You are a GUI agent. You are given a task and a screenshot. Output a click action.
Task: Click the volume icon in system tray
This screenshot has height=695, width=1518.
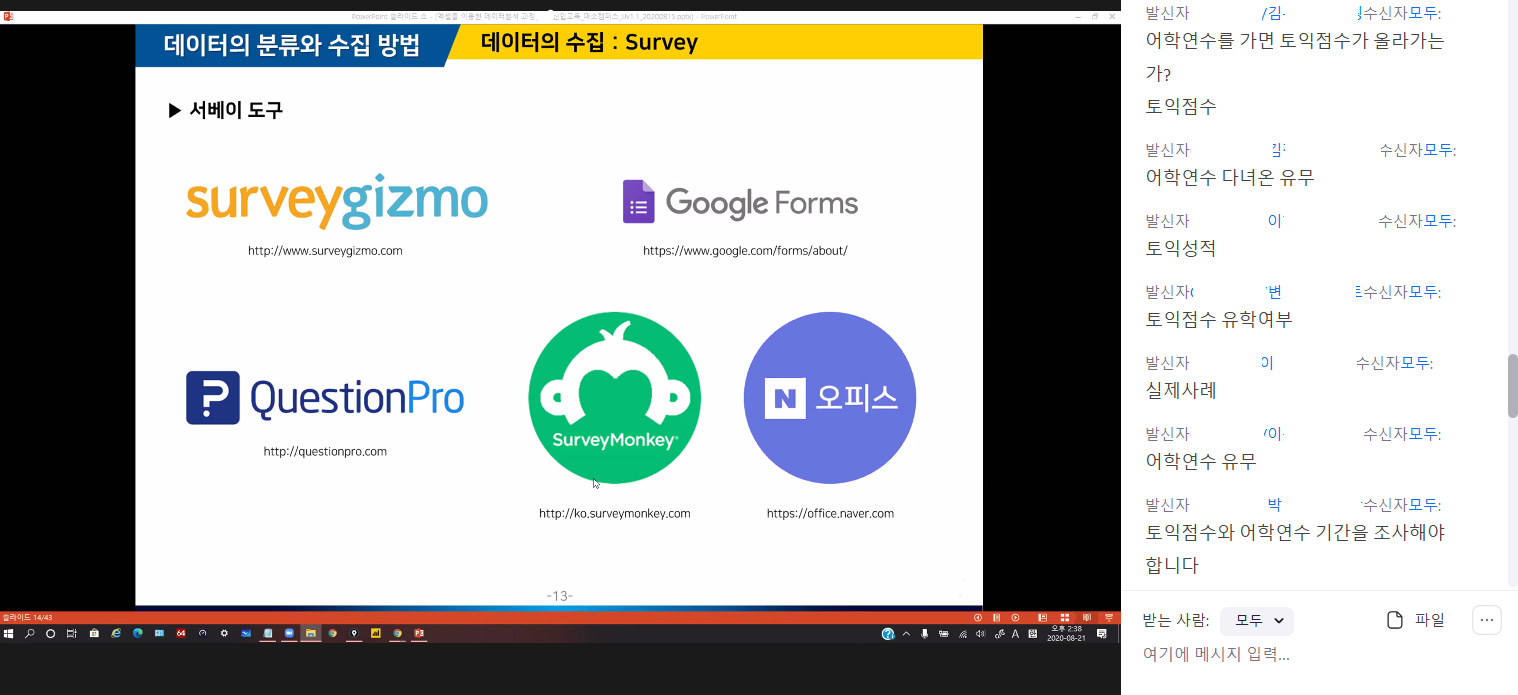coord(980,633)
